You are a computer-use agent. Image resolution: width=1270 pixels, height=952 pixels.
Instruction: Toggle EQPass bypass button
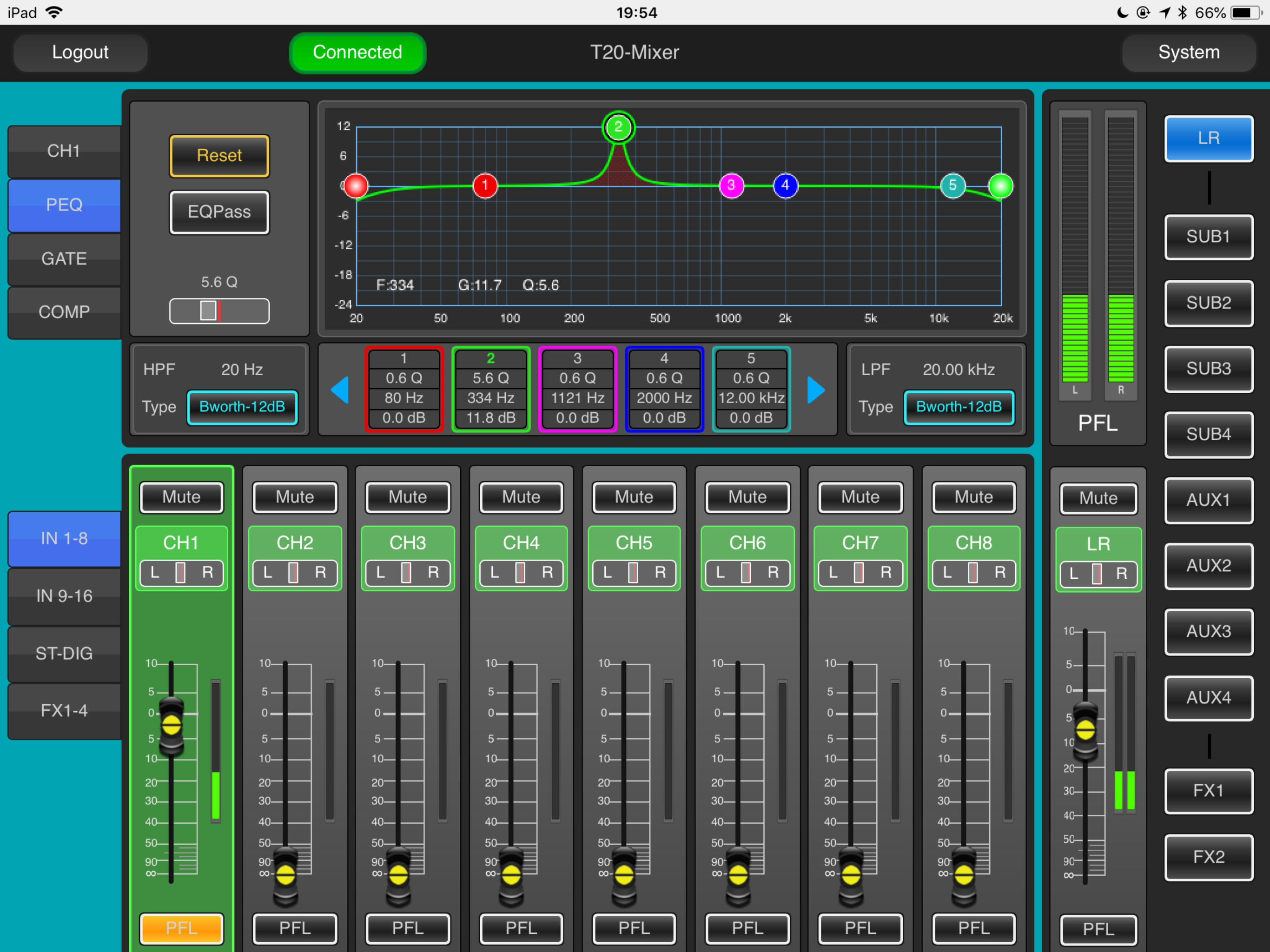219,212
